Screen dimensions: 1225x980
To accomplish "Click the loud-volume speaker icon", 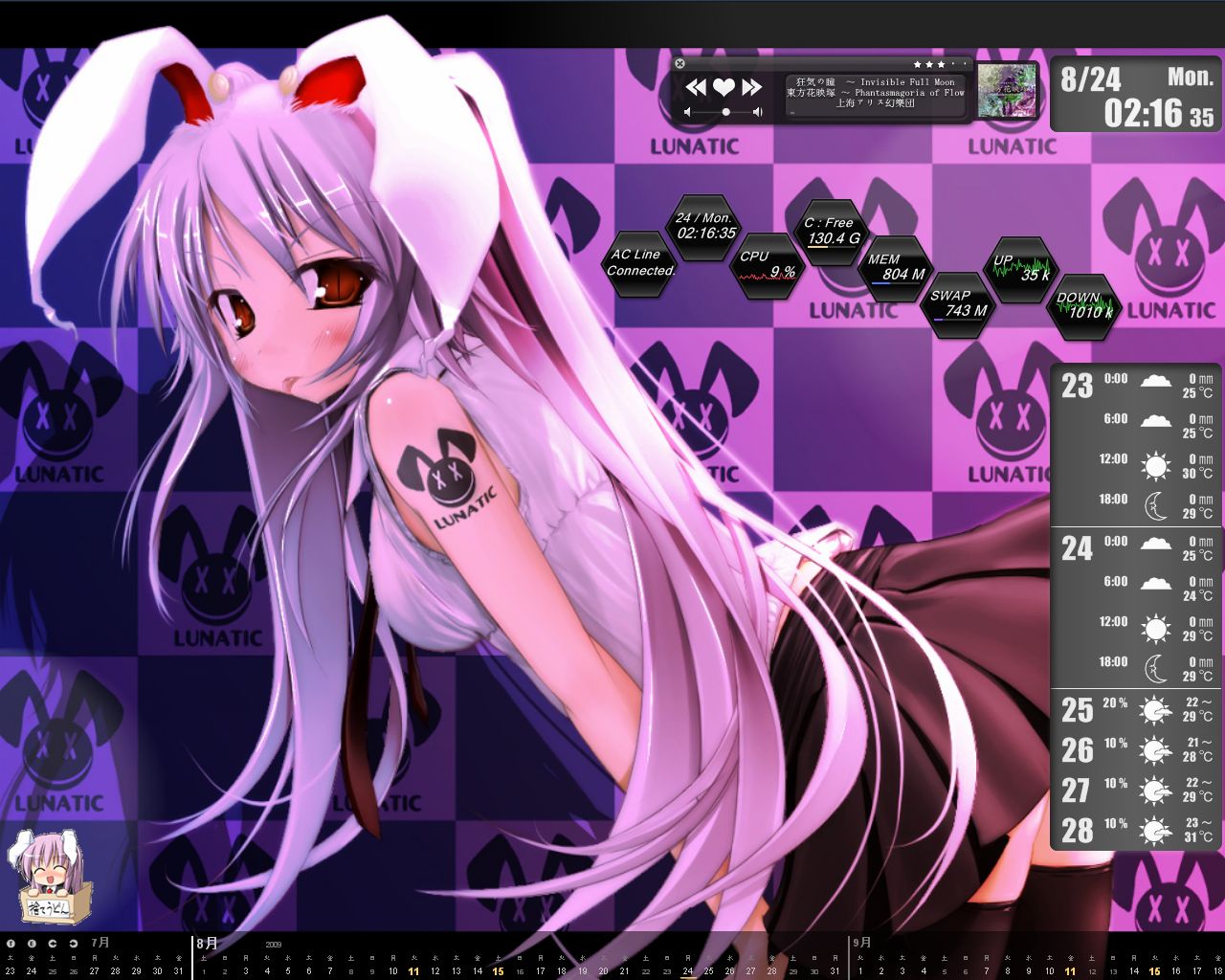I will tap(758, 113).
